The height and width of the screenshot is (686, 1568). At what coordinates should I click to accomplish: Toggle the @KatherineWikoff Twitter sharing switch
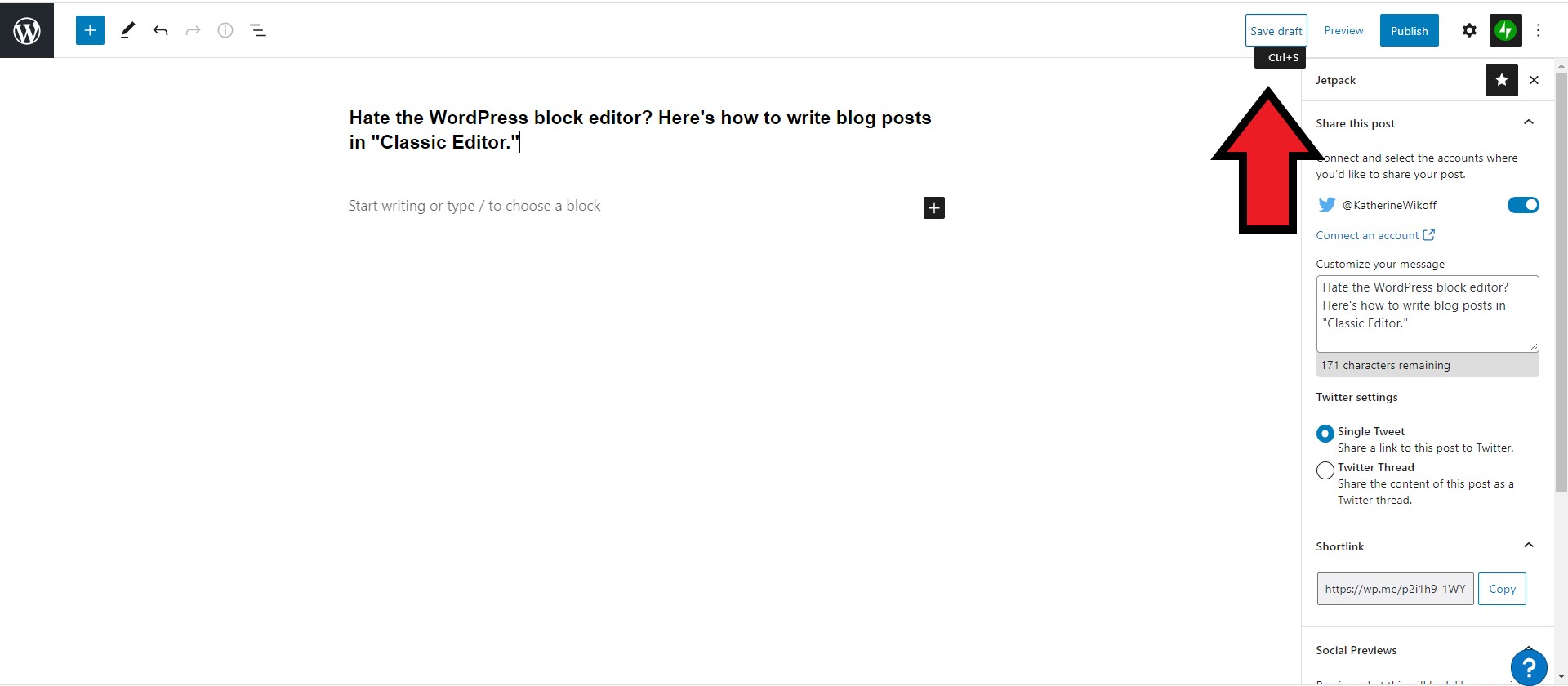click(1522, 205)
